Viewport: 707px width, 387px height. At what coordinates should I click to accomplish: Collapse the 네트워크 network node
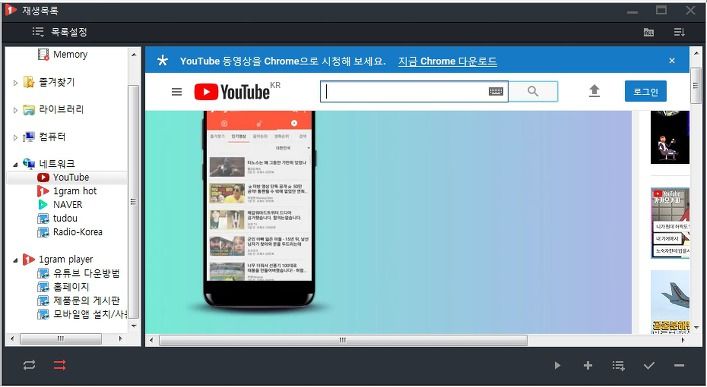[15, 165]
